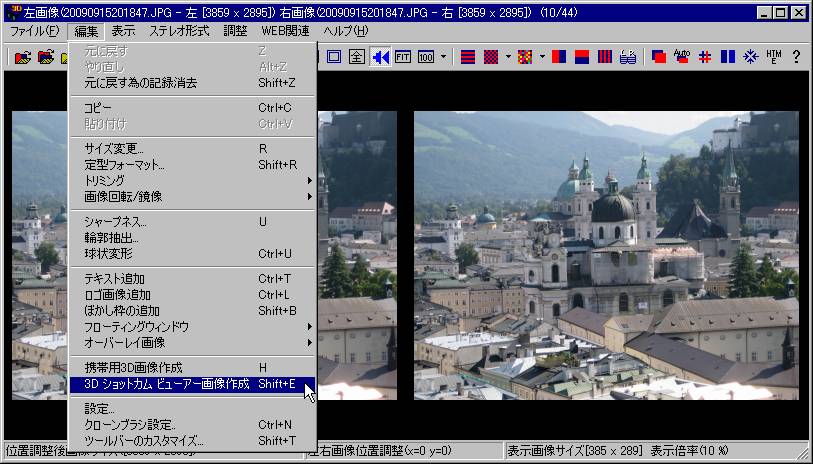
Task: Open the 調整 menu
Action: 235,31
